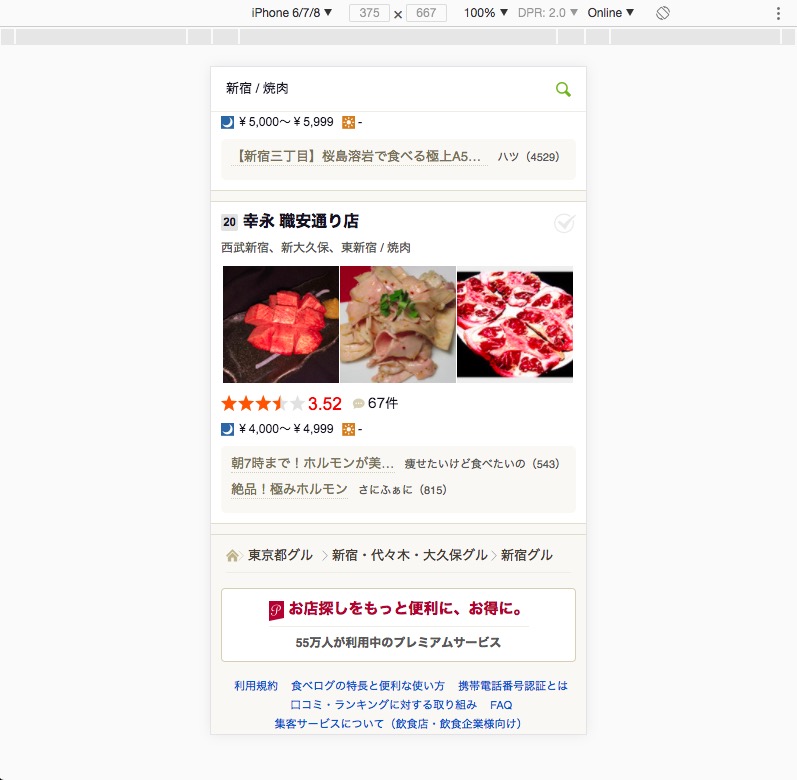Screen dimensions: 797x780
Task: Open the 利用規約 footer link
Action: coord(256,686)
